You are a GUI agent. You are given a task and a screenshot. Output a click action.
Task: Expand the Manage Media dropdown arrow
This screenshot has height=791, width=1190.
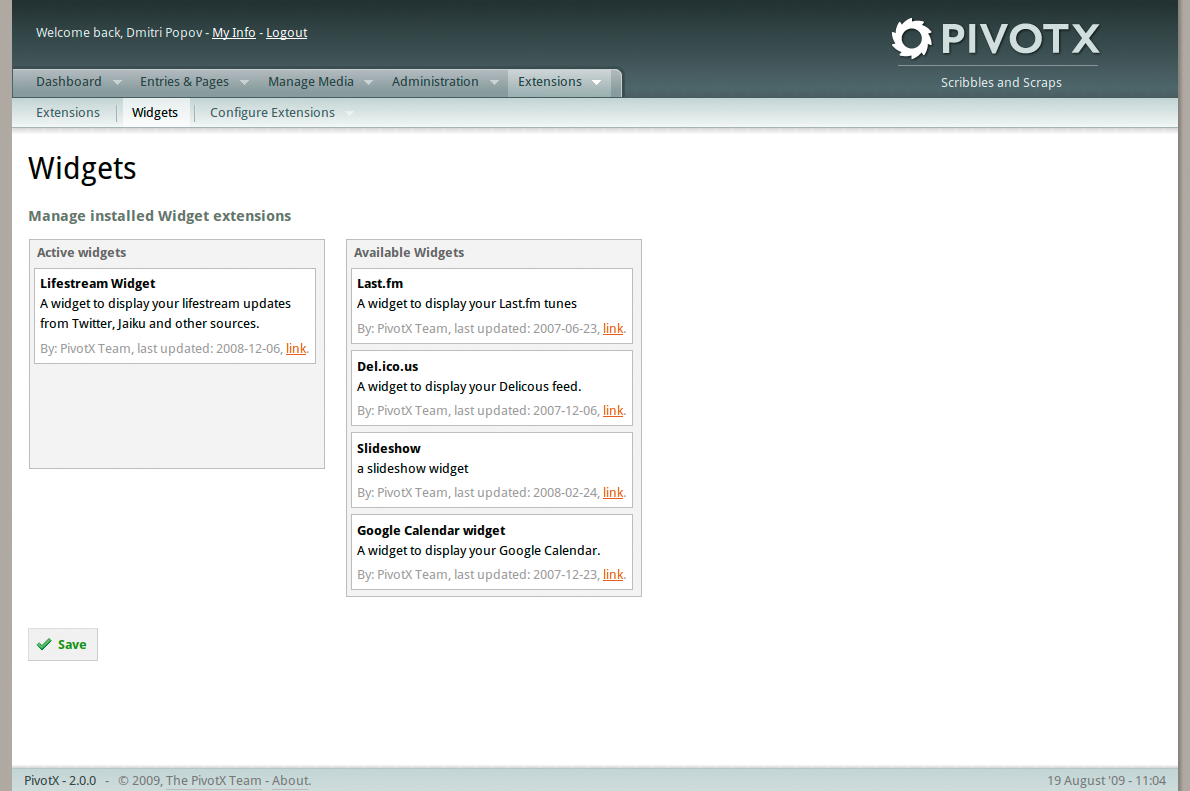coord(369,82)
